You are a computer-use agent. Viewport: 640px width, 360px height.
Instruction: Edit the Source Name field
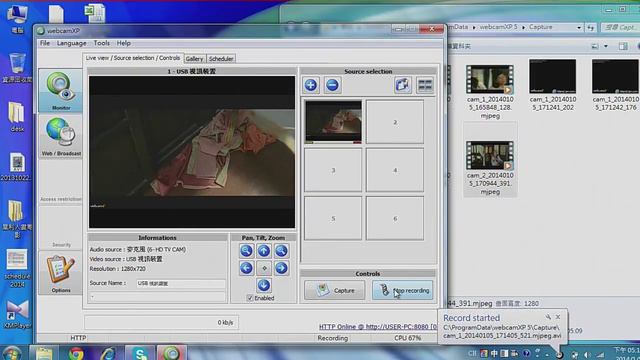180,283
